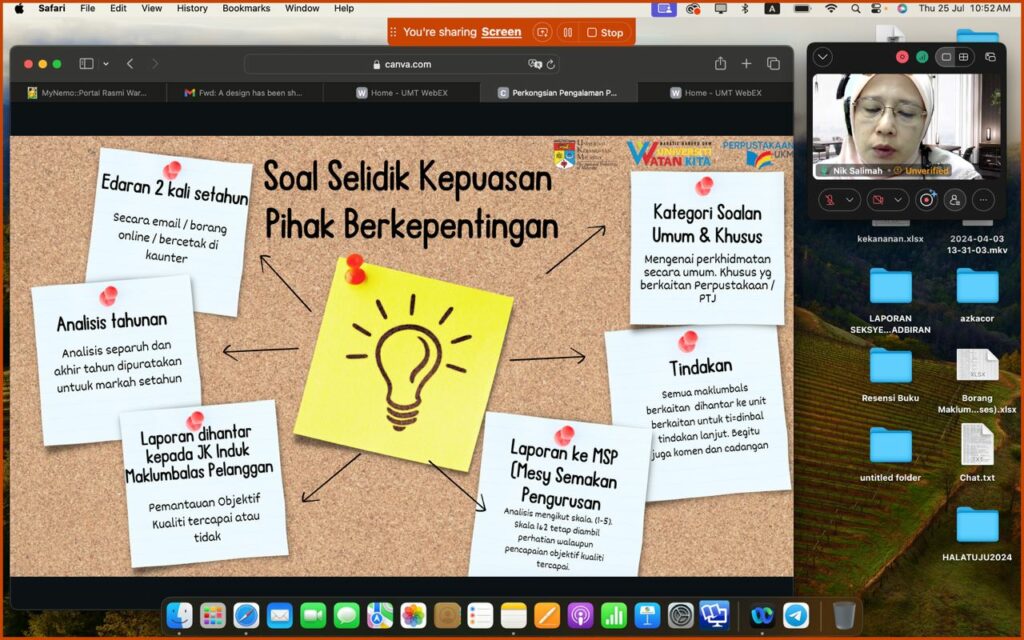The image size is (1024, 640).
Task: Open Telegram from the Dock
Action: tap(796, 615)
